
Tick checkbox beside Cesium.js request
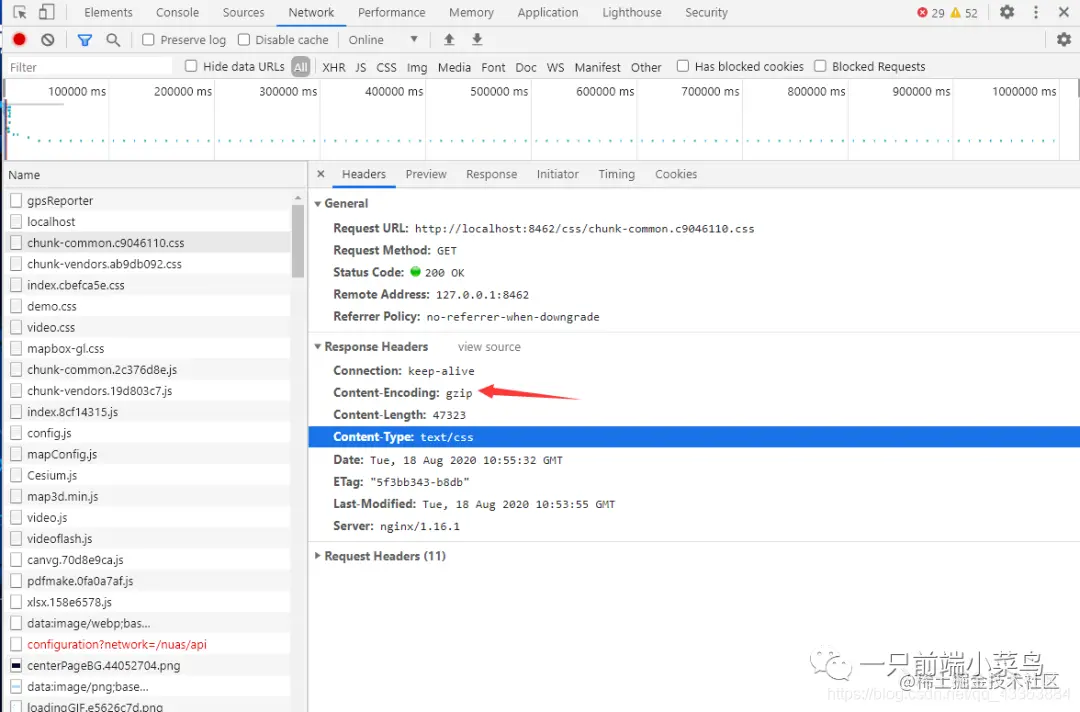pyautogui.click(x=16, y=476)
